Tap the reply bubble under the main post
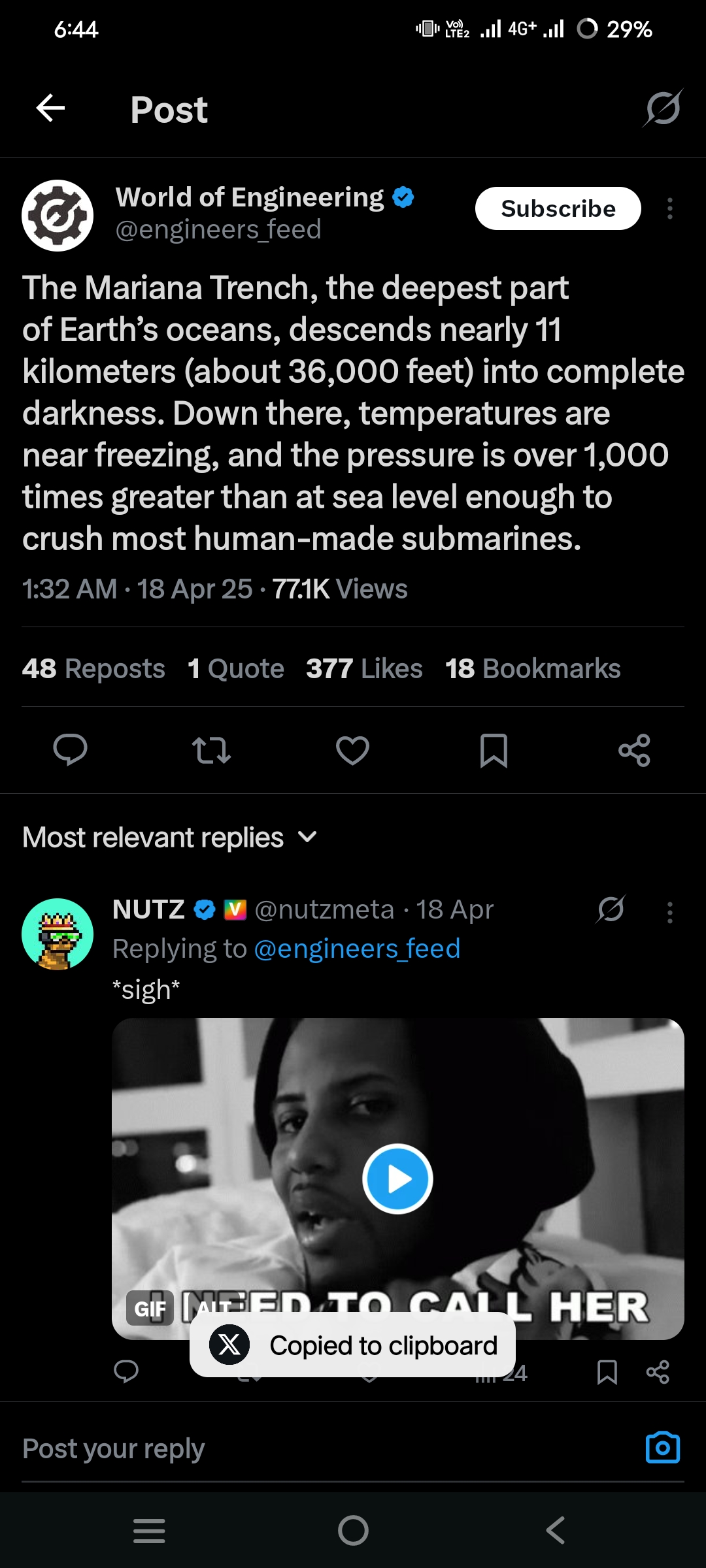706x1568 pixels. point(70,750)
